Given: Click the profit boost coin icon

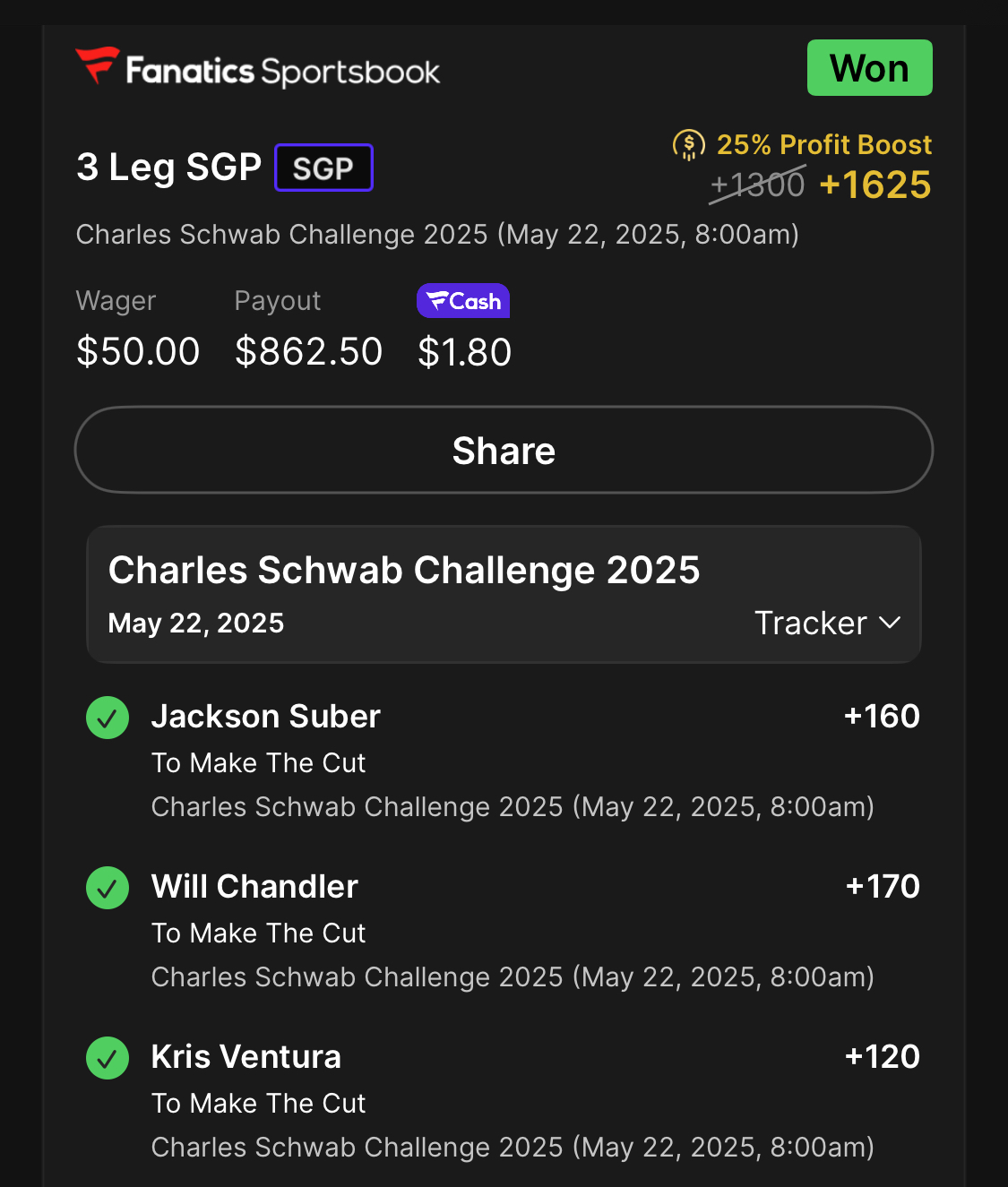Looking at the screenshot, I should point(688,144).
